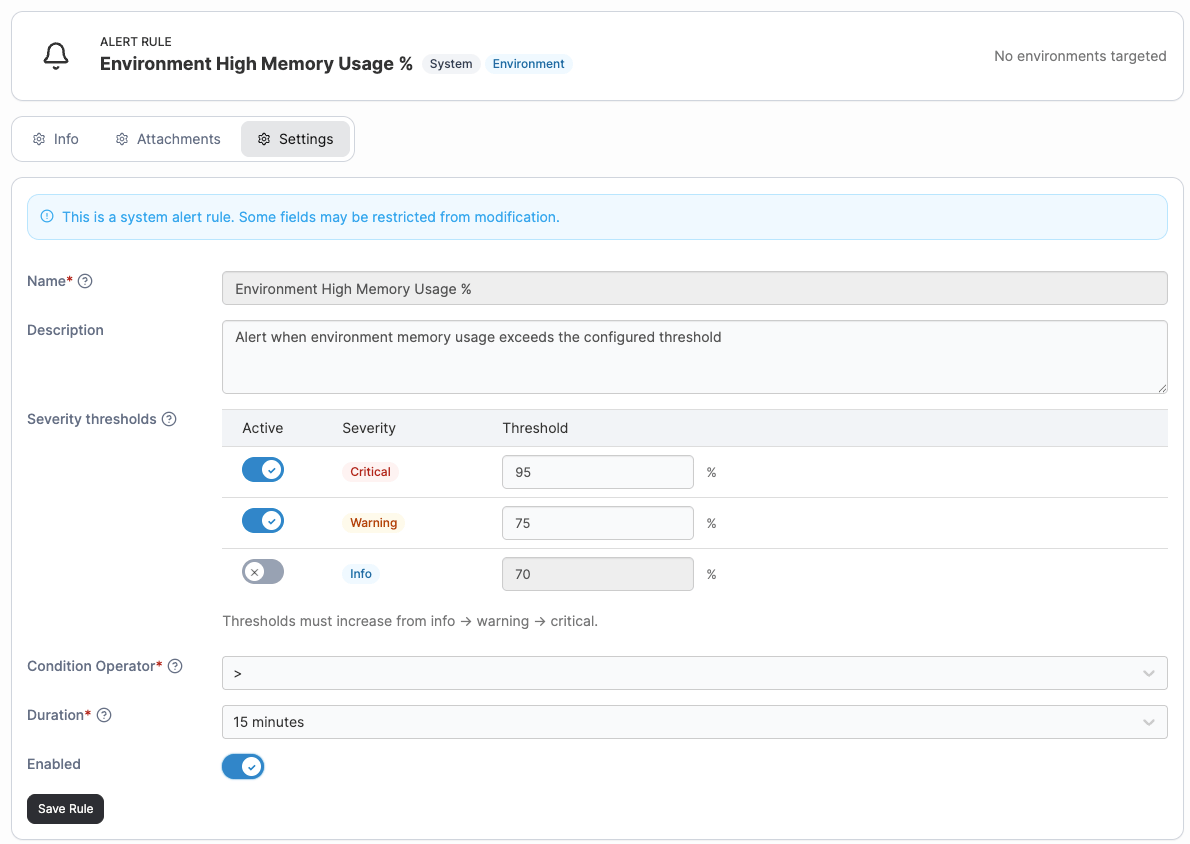Click the alert bell icon
This screenshot has height=844, width=1190.
[55, 56]
